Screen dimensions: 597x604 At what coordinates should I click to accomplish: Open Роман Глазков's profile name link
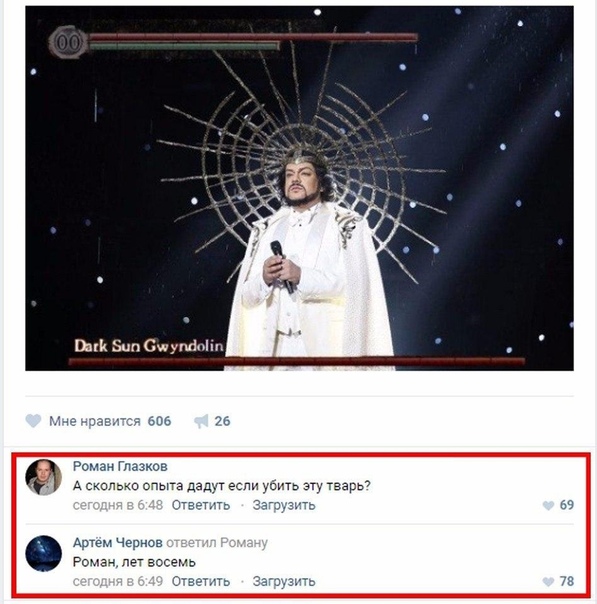pyautogui.click(x=120, y=466)
